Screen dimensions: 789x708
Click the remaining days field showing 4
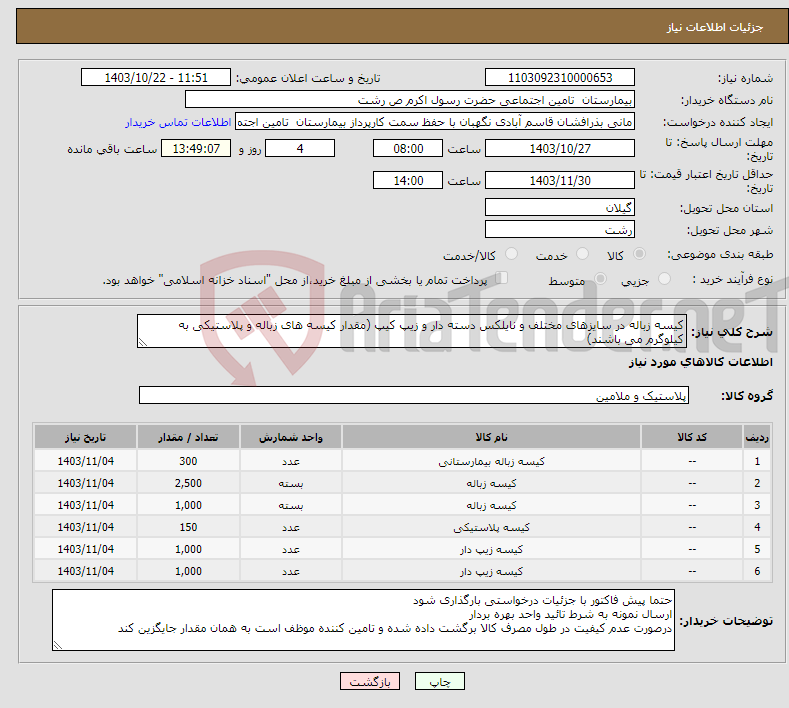300,148
